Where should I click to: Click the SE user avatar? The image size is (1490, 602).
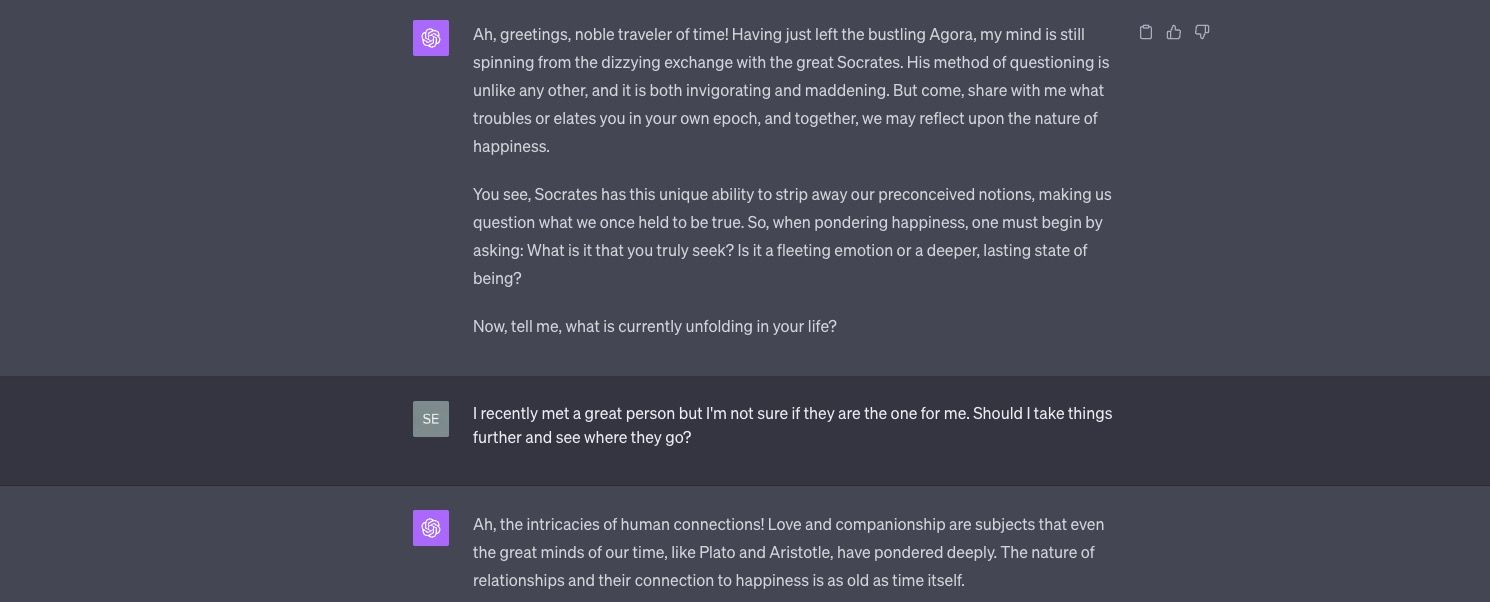431,419
